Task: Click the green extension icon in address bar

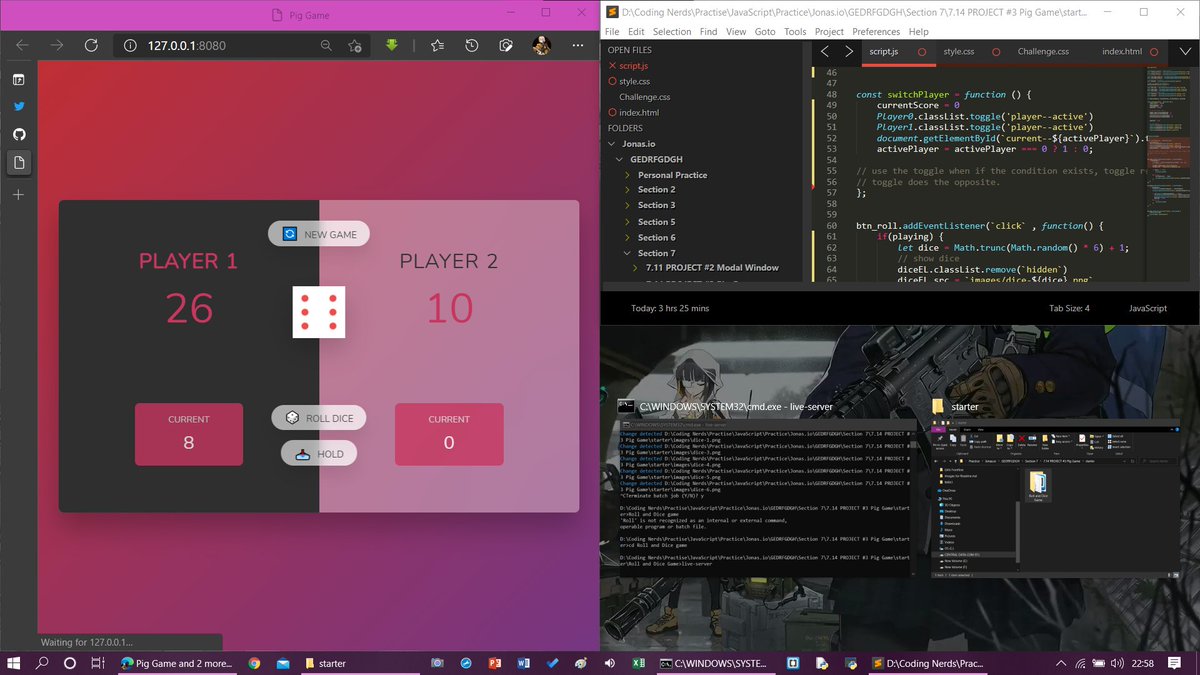Action: point(391,45)
